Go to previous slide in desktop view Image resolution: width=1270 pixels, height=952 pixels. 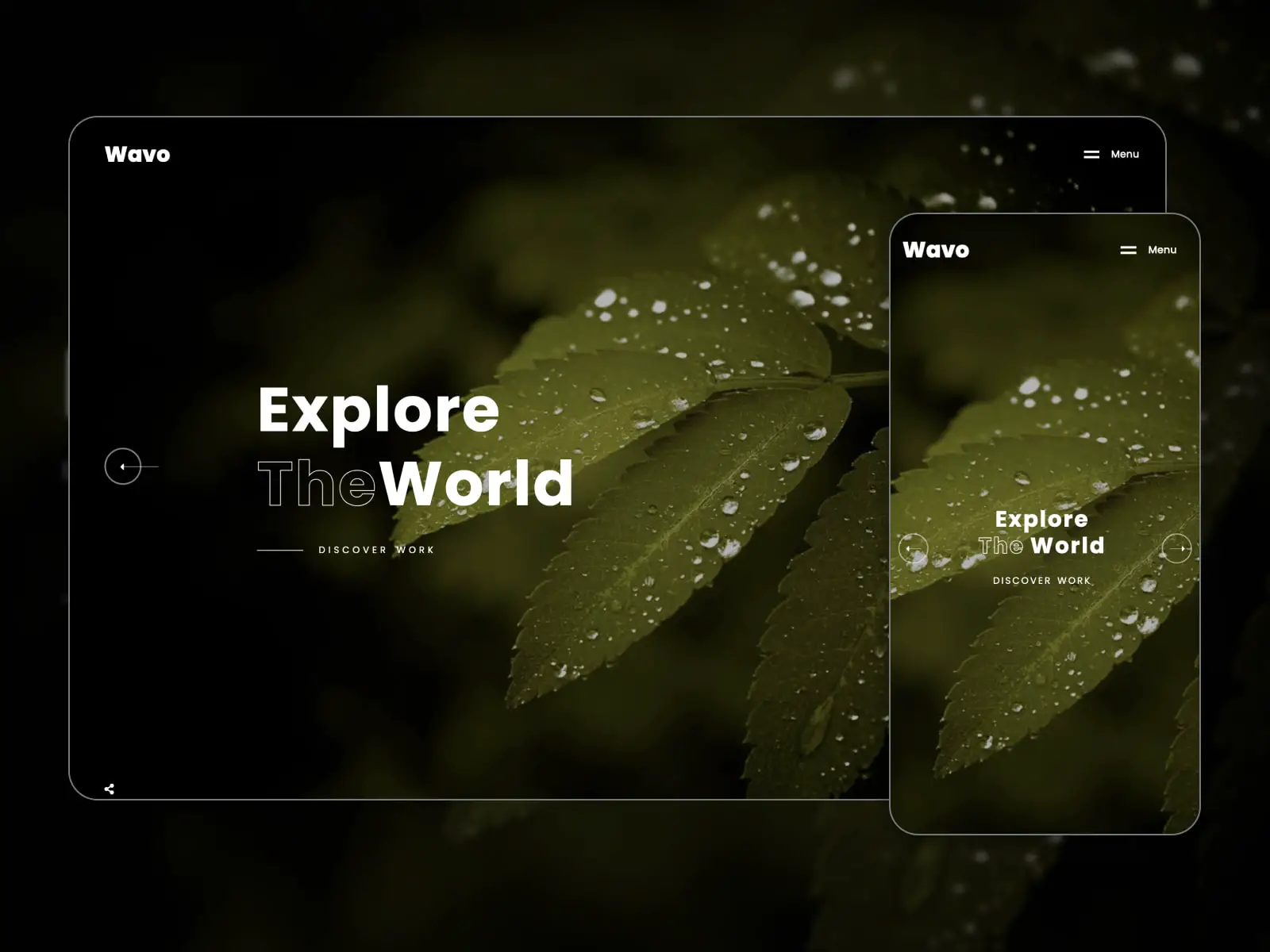(123, 466)
